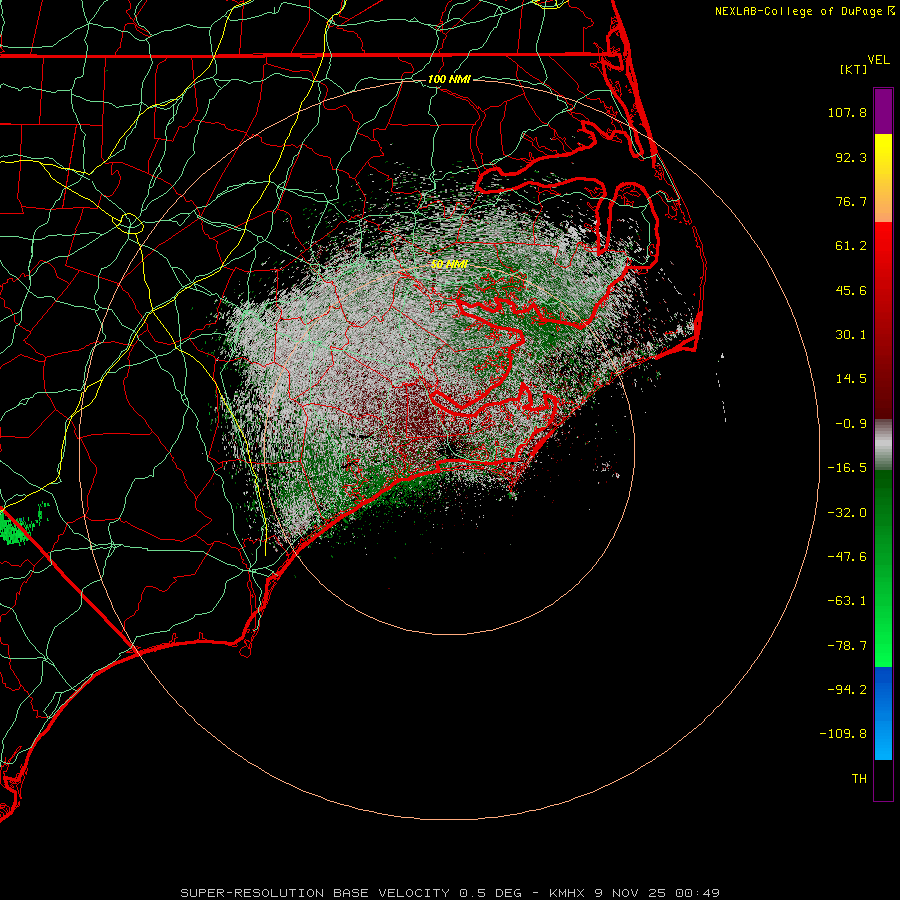Screen dimensions: 900x900
Task: Click the TH threshold label
Action: pyautogui.click(x=859, y=779)
